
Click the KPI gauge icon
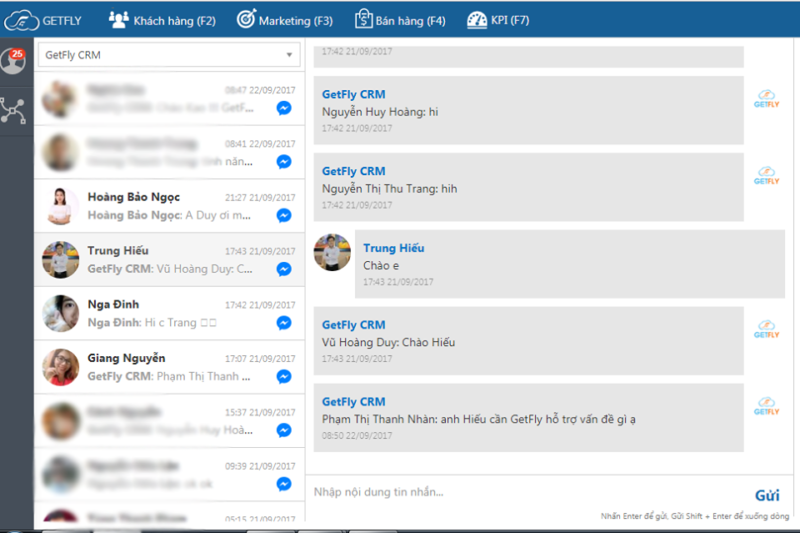[477, 20]
